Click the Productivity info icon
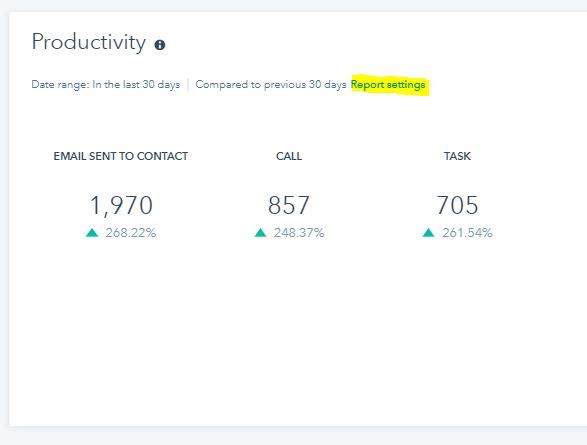 160,45
